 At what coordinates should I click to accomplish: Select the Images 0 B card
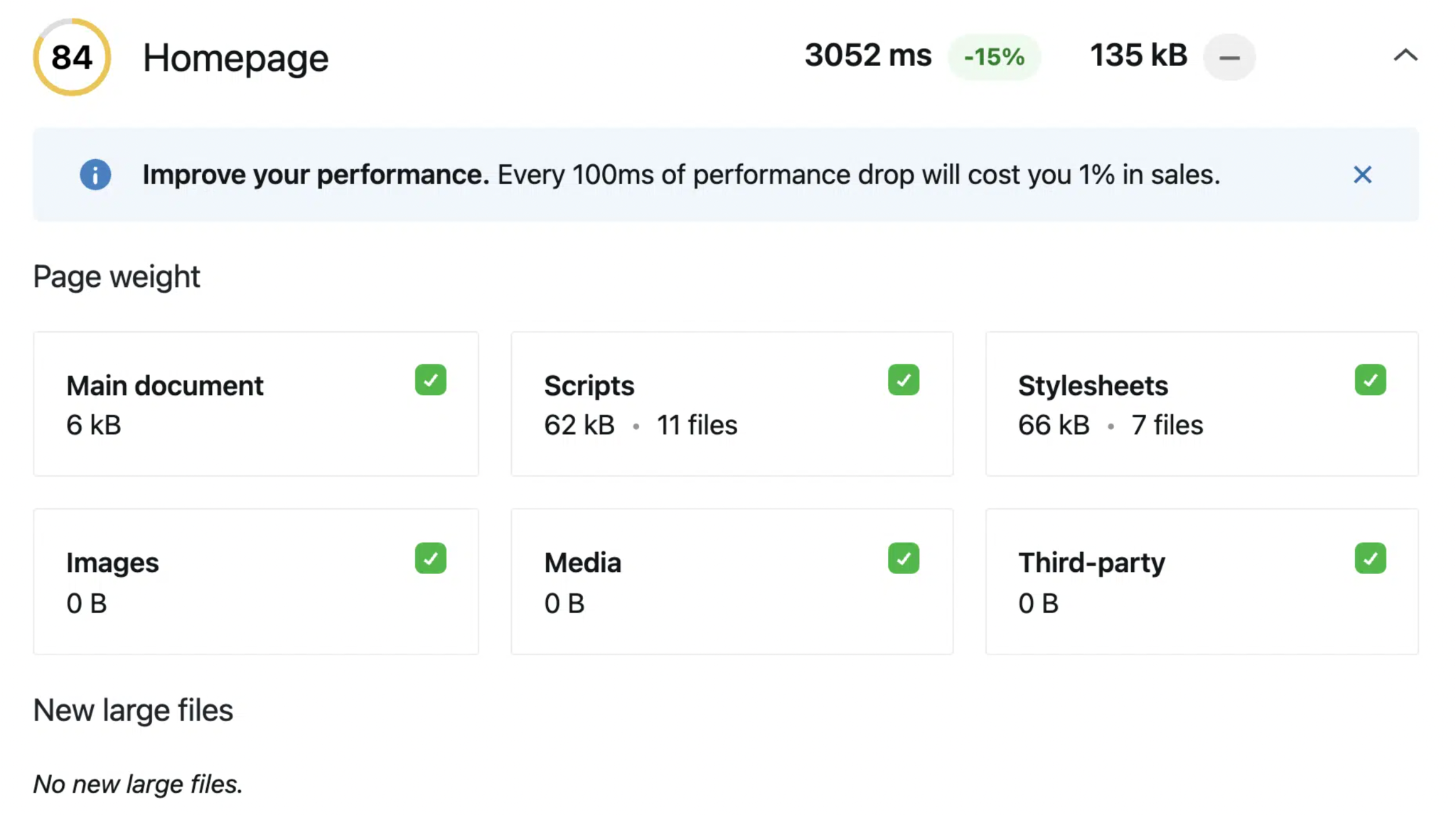coord(256,582)
